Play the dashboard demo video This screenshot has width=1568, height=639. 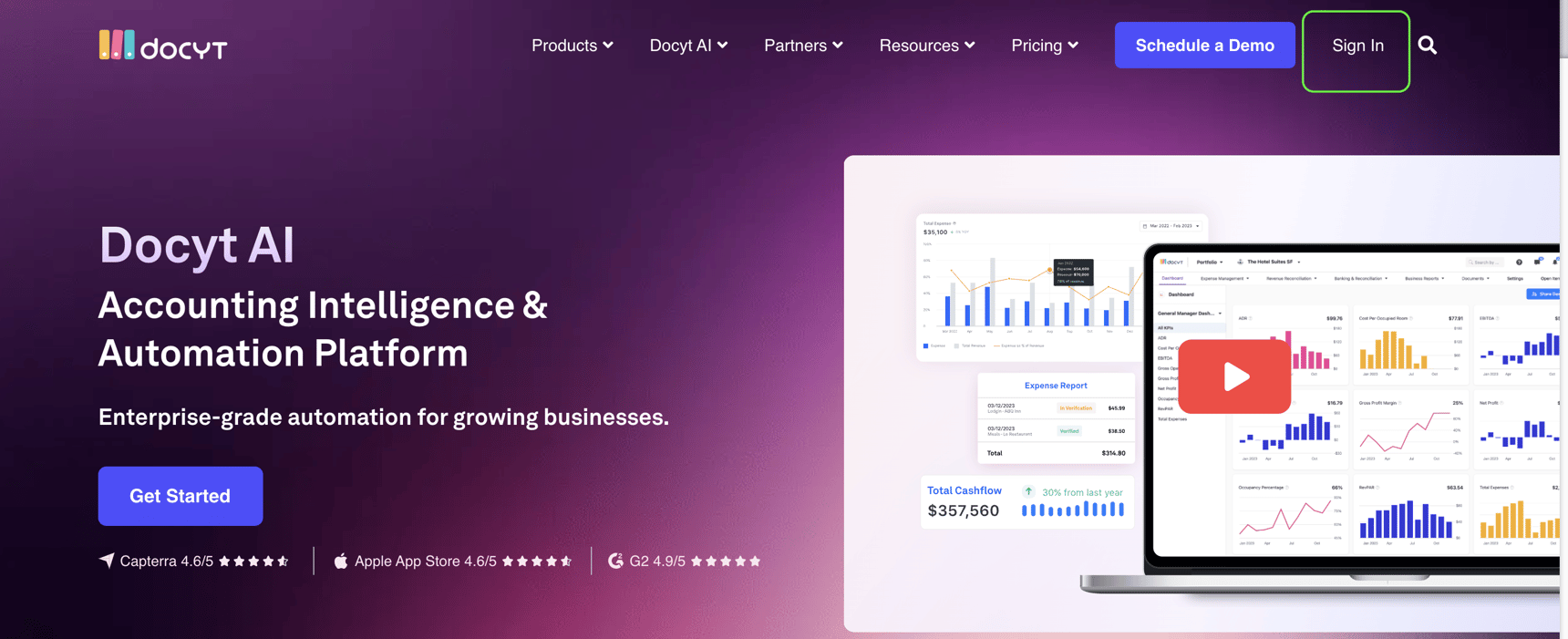click(x=1234, y=376)
